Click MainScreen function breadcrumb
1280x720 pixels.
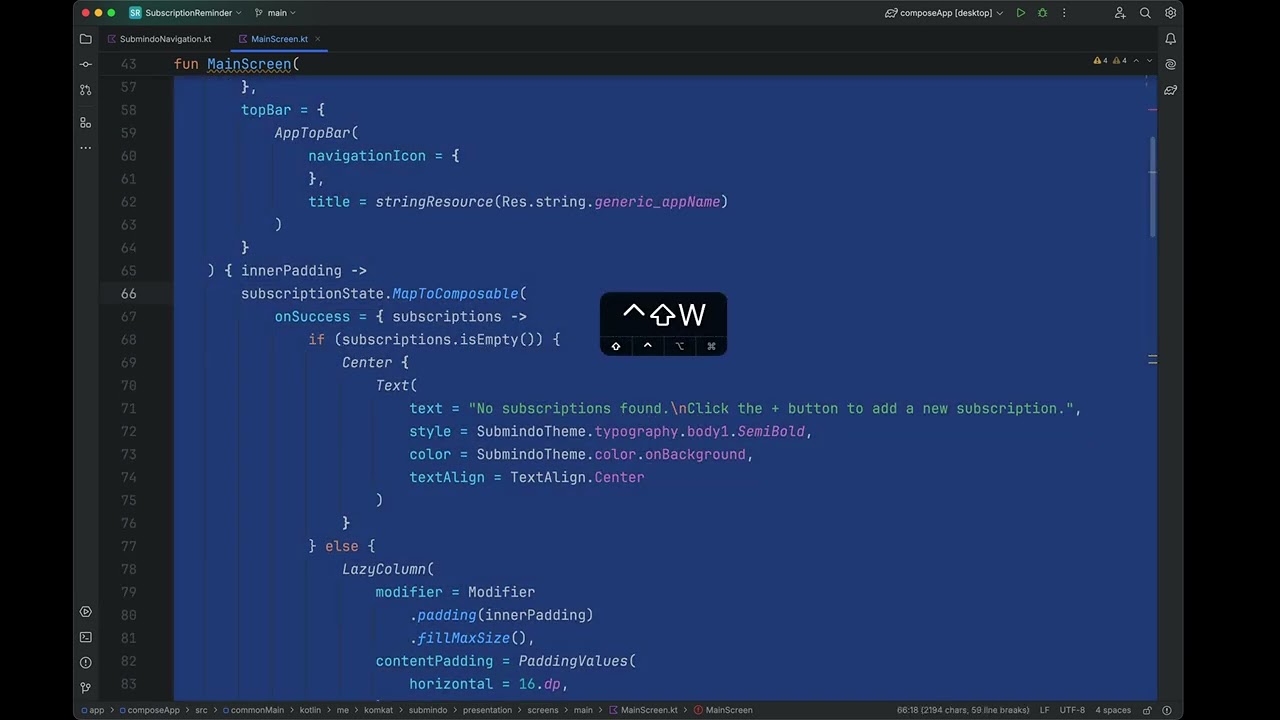pyautogui.click(x=723, y=710)
